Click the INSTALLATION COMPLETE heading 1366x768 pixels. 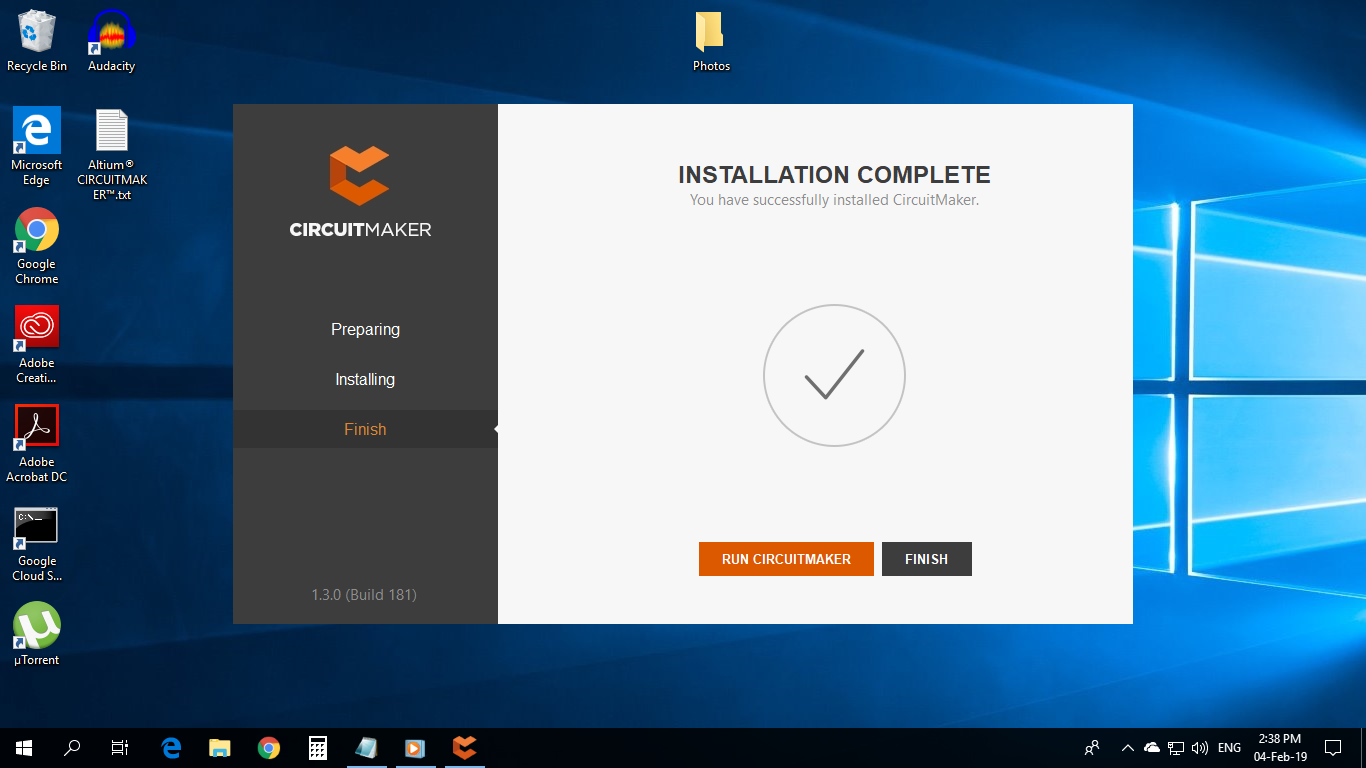point(834,175)
